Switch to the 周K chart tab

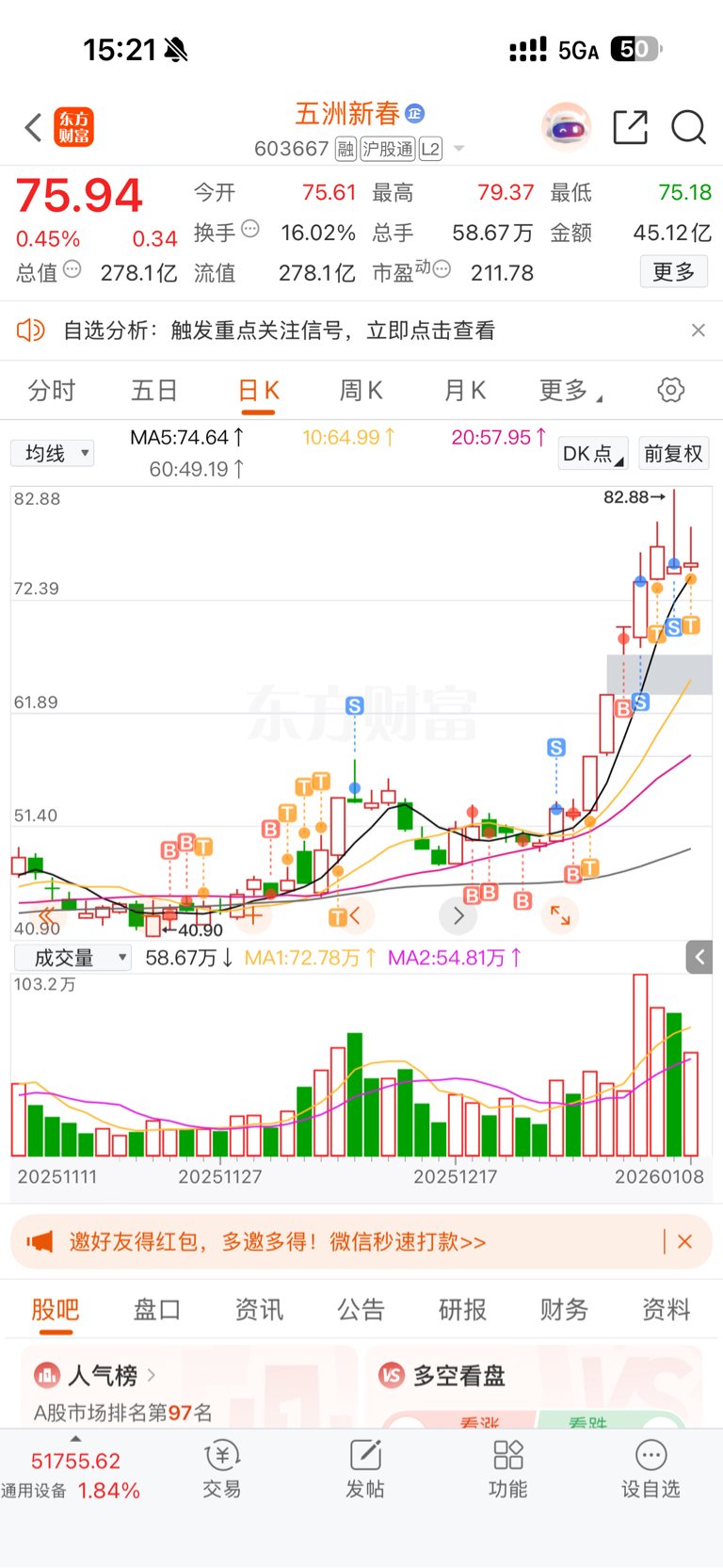pos(361,391)
